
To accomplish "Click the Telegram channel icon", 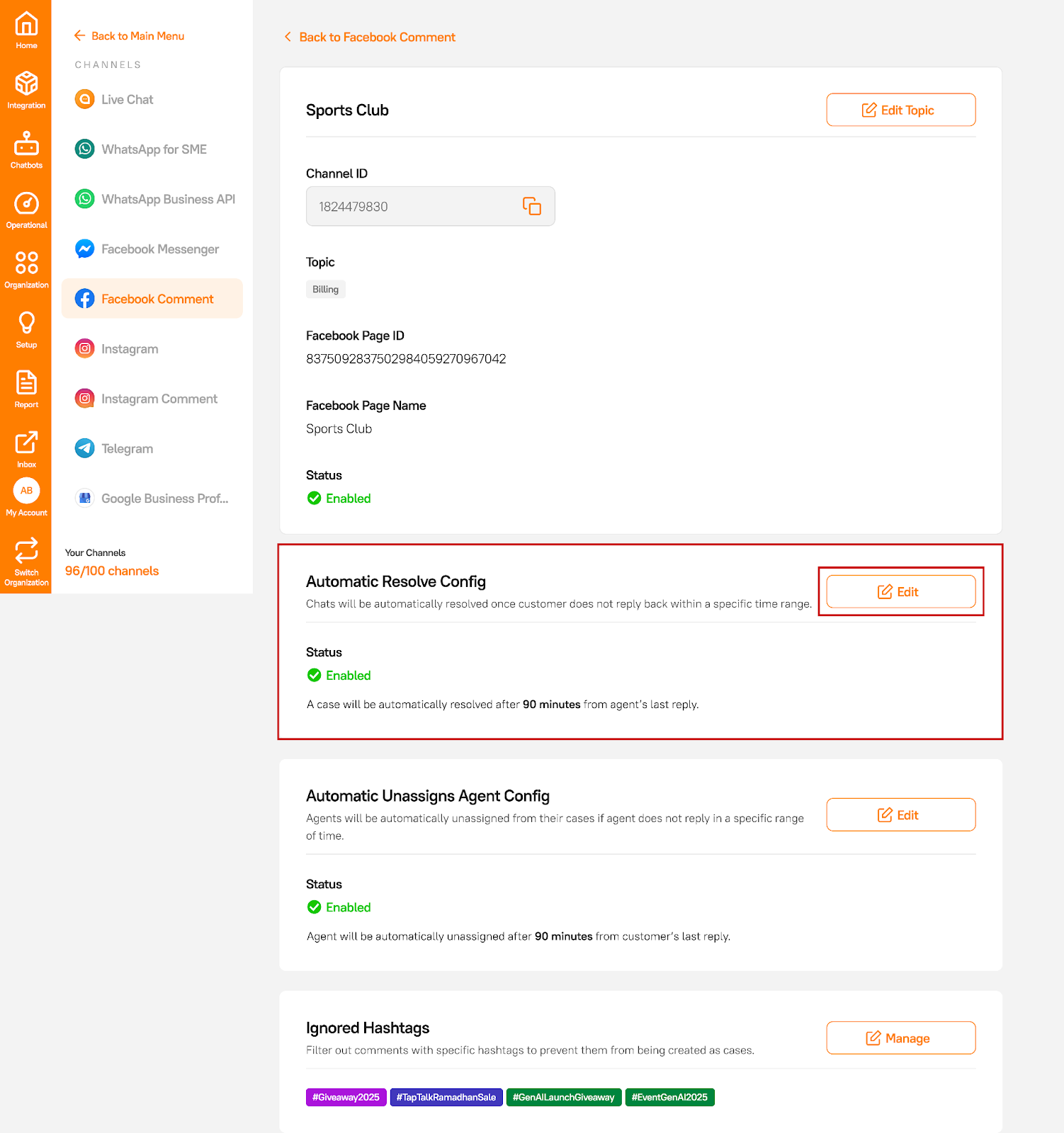I will [85, 448].
